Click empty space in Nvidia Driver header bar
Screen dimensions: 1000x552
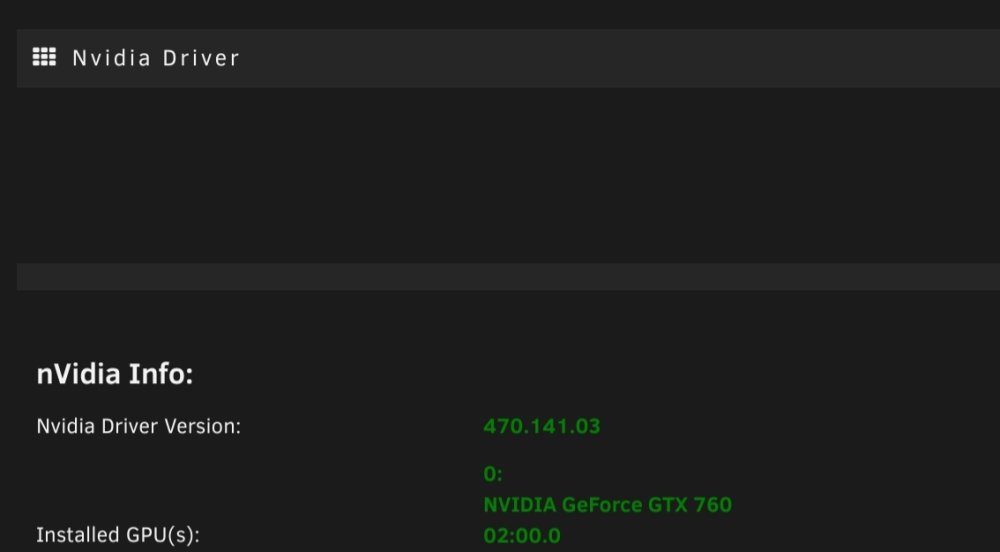pos(619,58)
